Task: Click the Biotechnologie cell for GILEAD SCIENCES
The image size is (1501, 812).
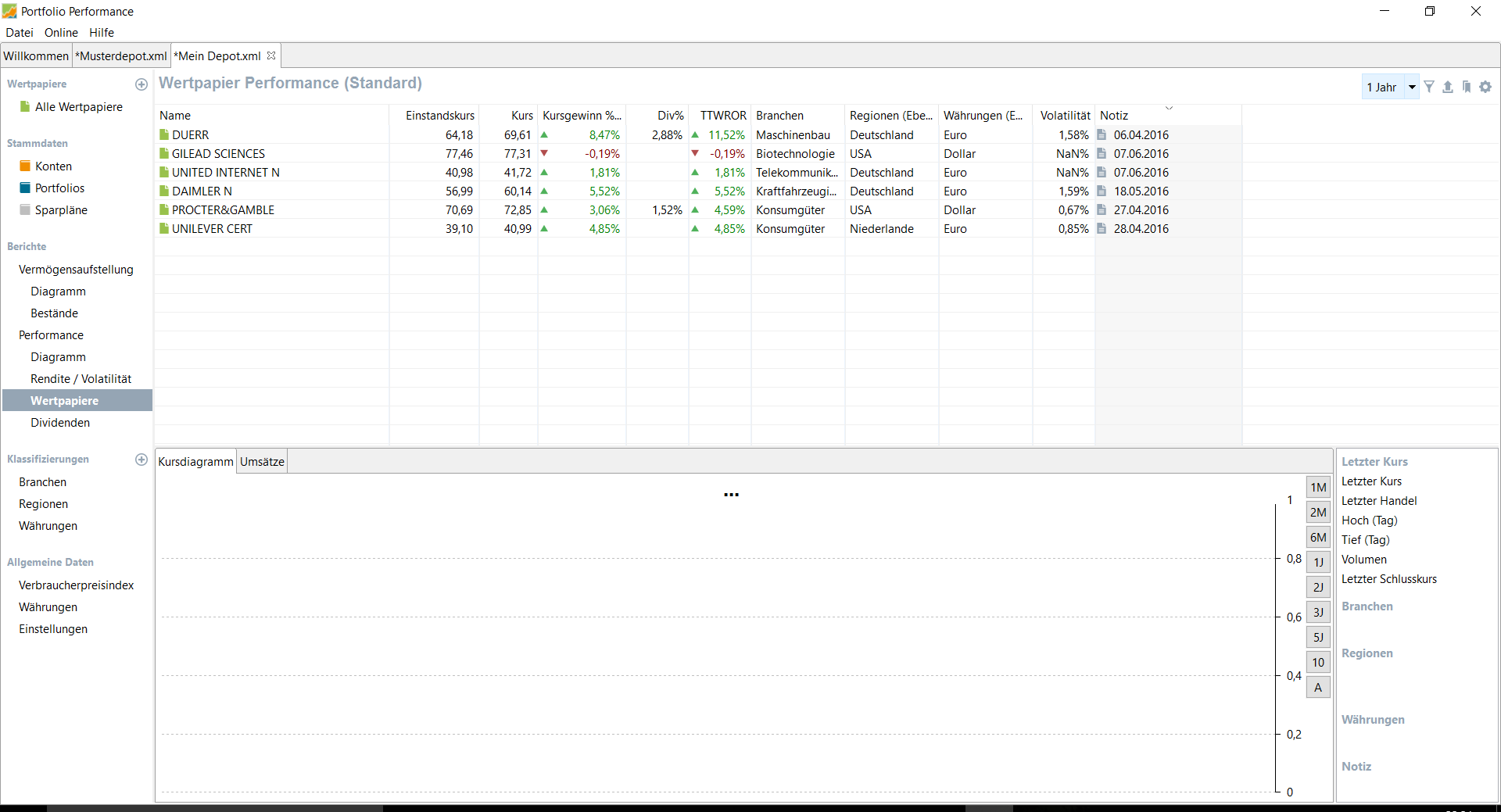Action: 795,153
